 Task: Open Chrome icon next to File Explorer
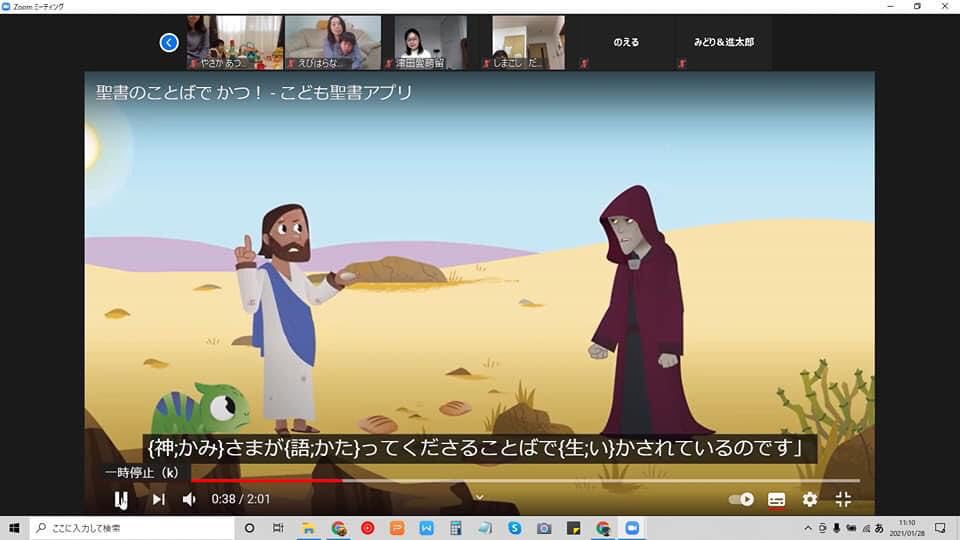click(338, 528)
